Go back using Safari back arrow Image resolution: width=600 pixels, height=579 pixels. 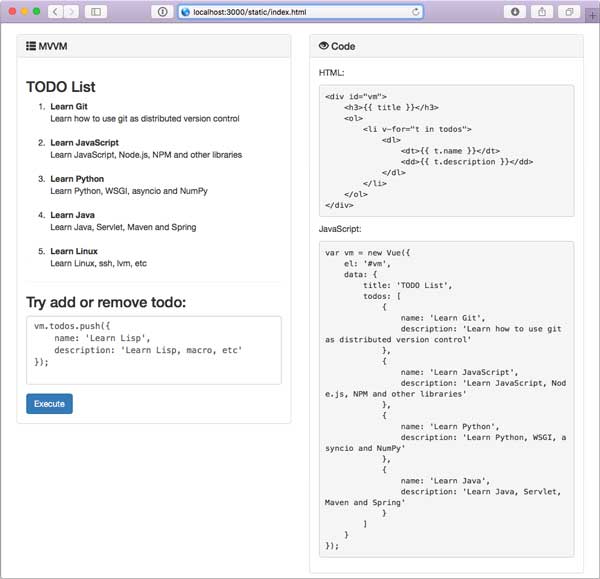coord(55,12)
